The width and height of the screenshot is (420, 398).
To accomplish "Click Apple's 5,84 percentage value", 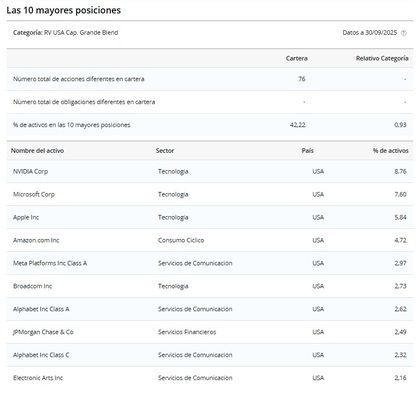I will coord(400,217).
